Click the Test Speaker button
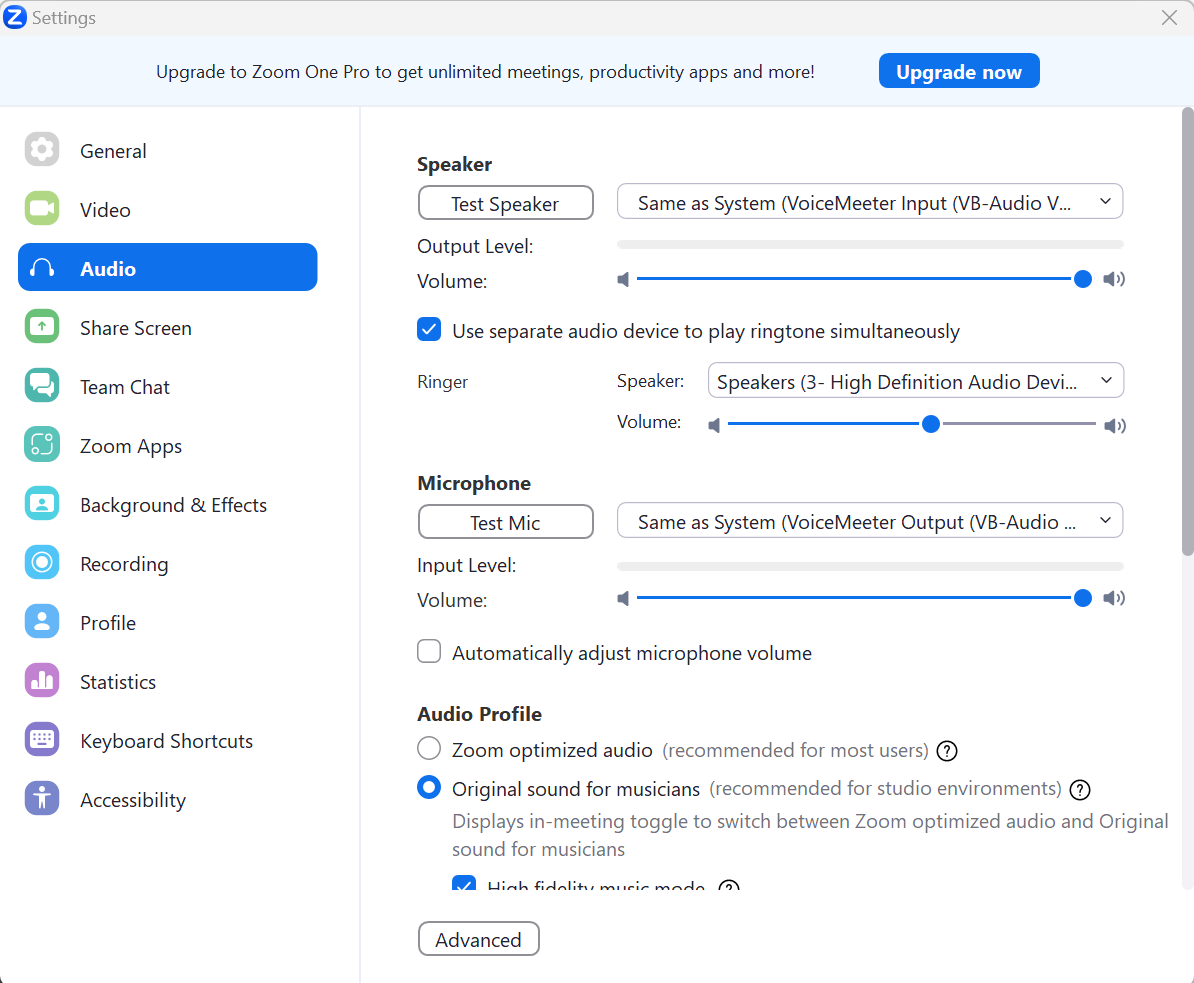The height and width of the screenshot is (983, 1194). click(x=506, y=203)
